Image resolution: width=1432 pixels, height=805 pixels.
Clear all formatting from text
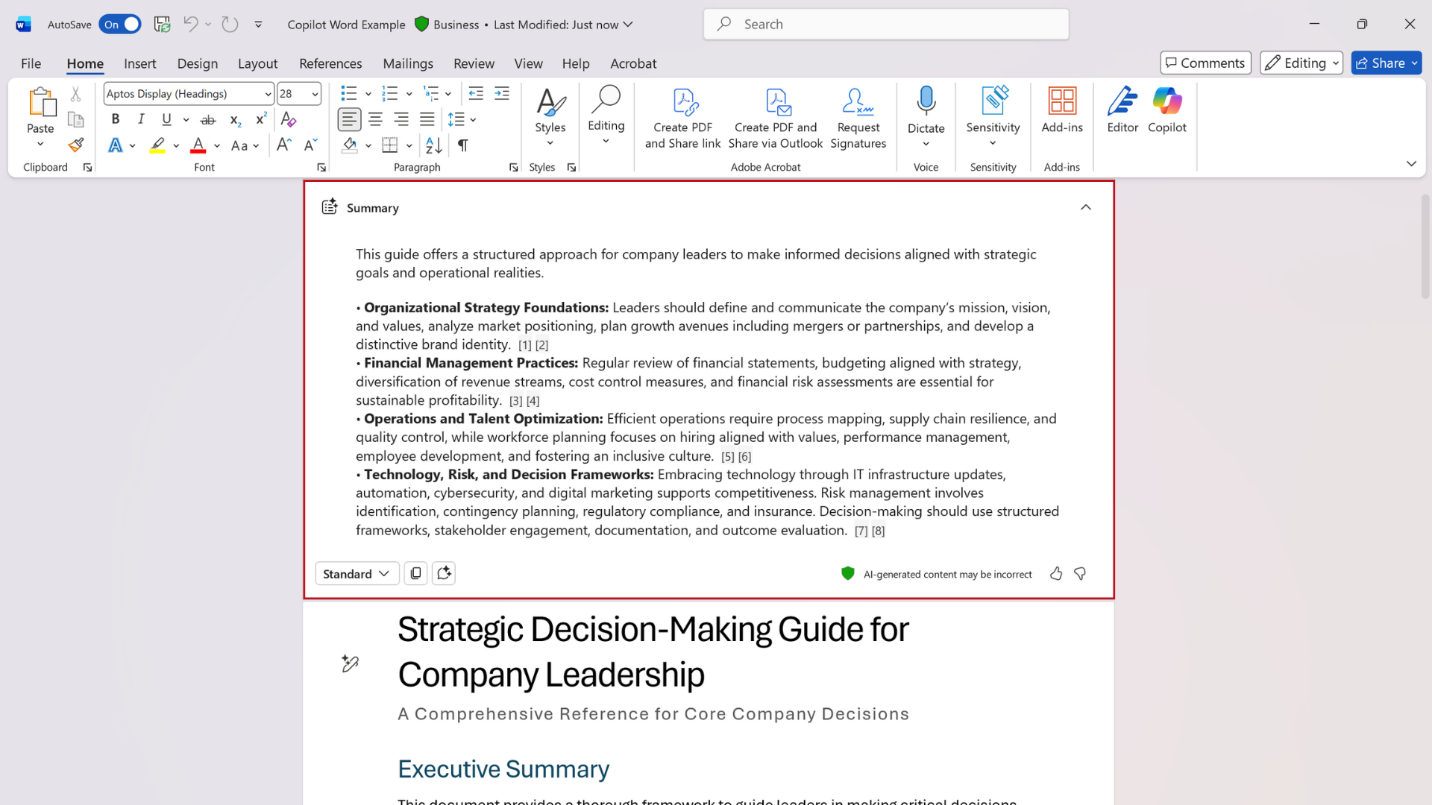coord(288,119)
